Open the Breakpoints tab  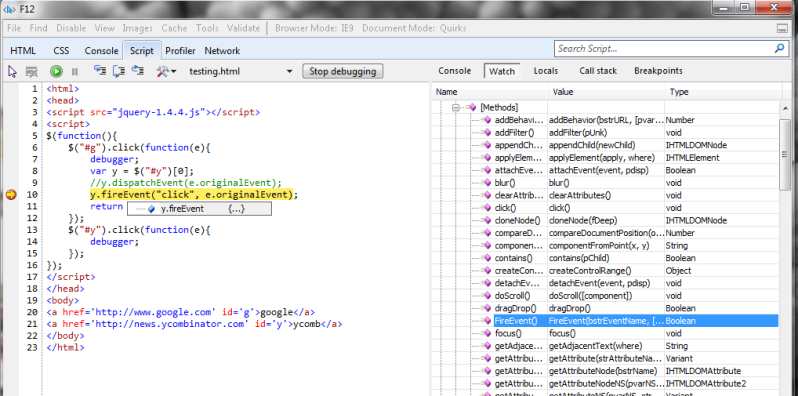(x=658, y=71)
